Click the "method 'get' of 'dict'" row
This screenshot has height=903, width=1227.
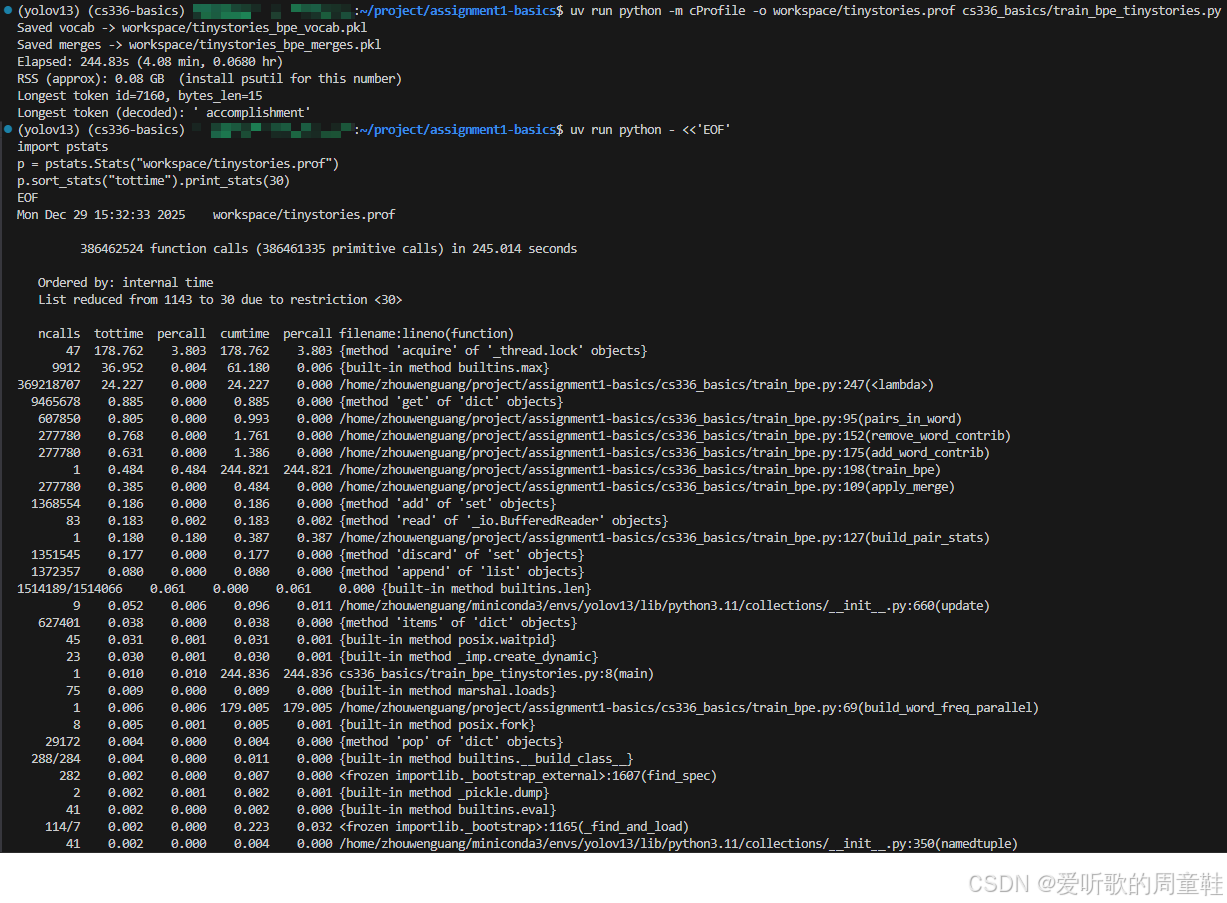(x=297, y=402)
